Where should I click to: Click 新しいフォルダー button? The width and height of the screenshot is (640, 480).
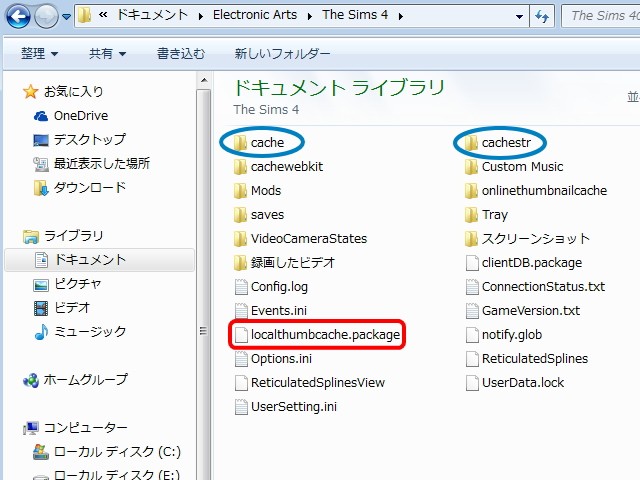click(x=282, y=53)
